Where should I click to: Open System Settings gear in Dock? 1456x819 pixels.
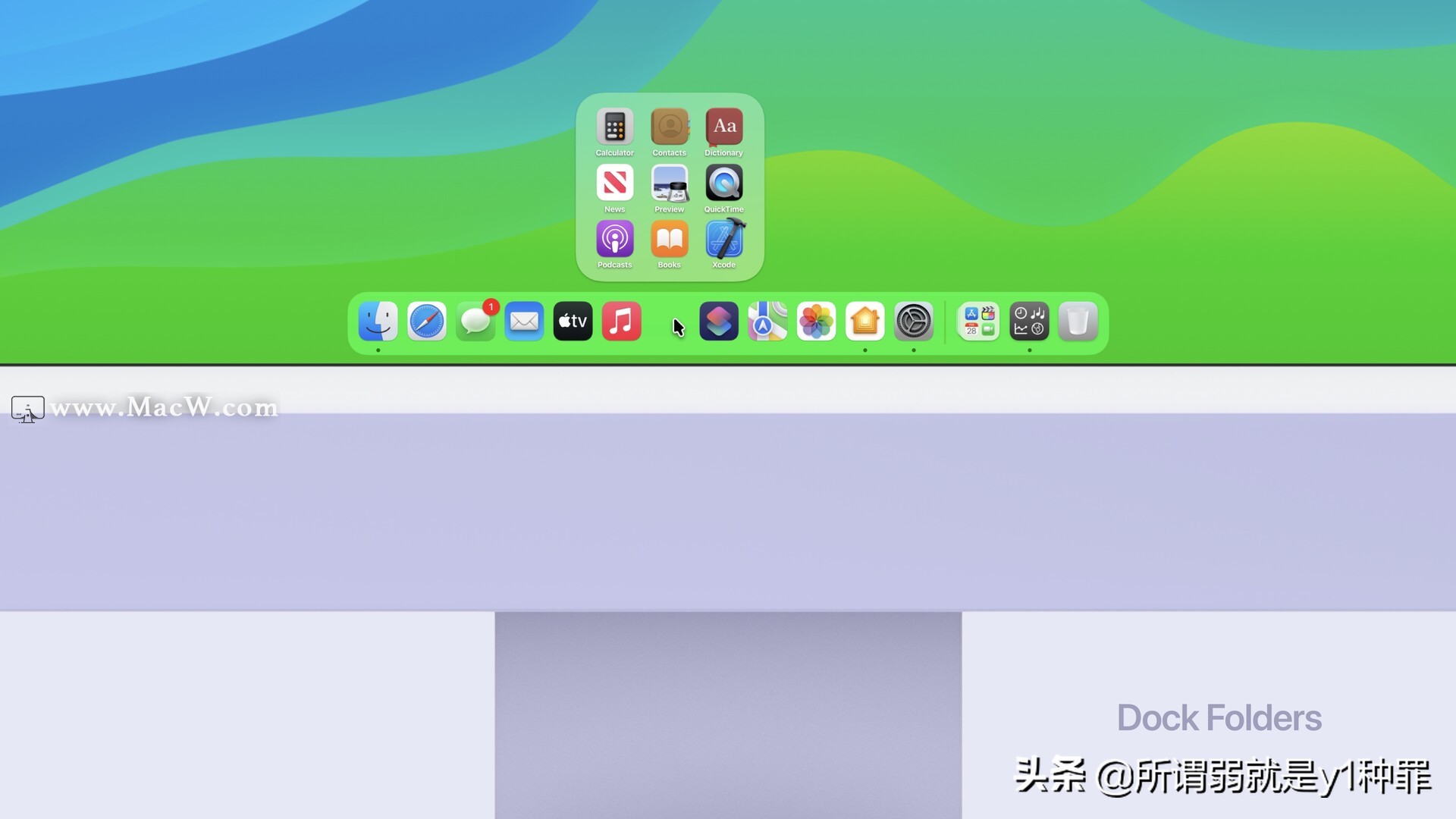tap(914, 322)
